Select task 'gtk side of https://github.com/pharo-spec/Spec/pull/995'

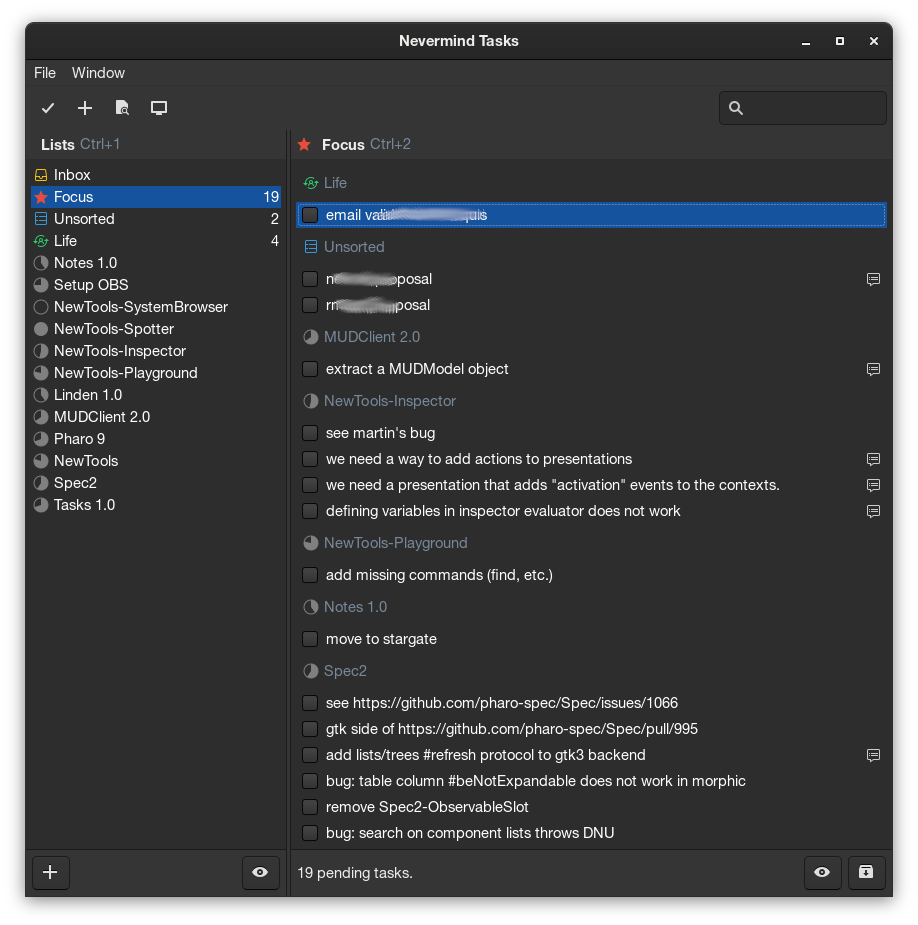tap(591, 729)
